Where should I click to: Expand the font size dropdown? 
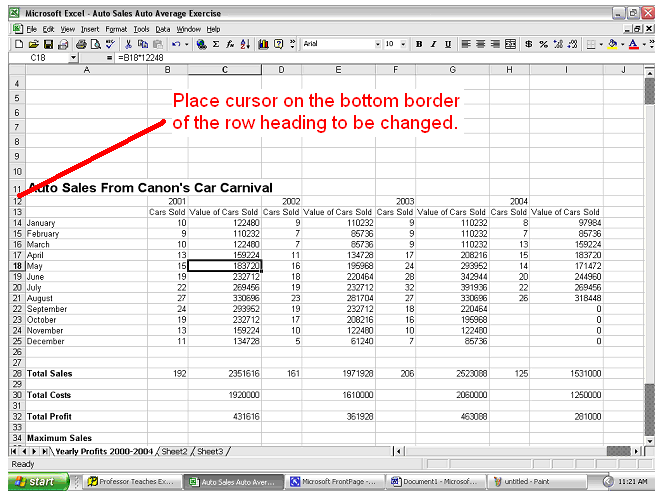click(404, 44)
